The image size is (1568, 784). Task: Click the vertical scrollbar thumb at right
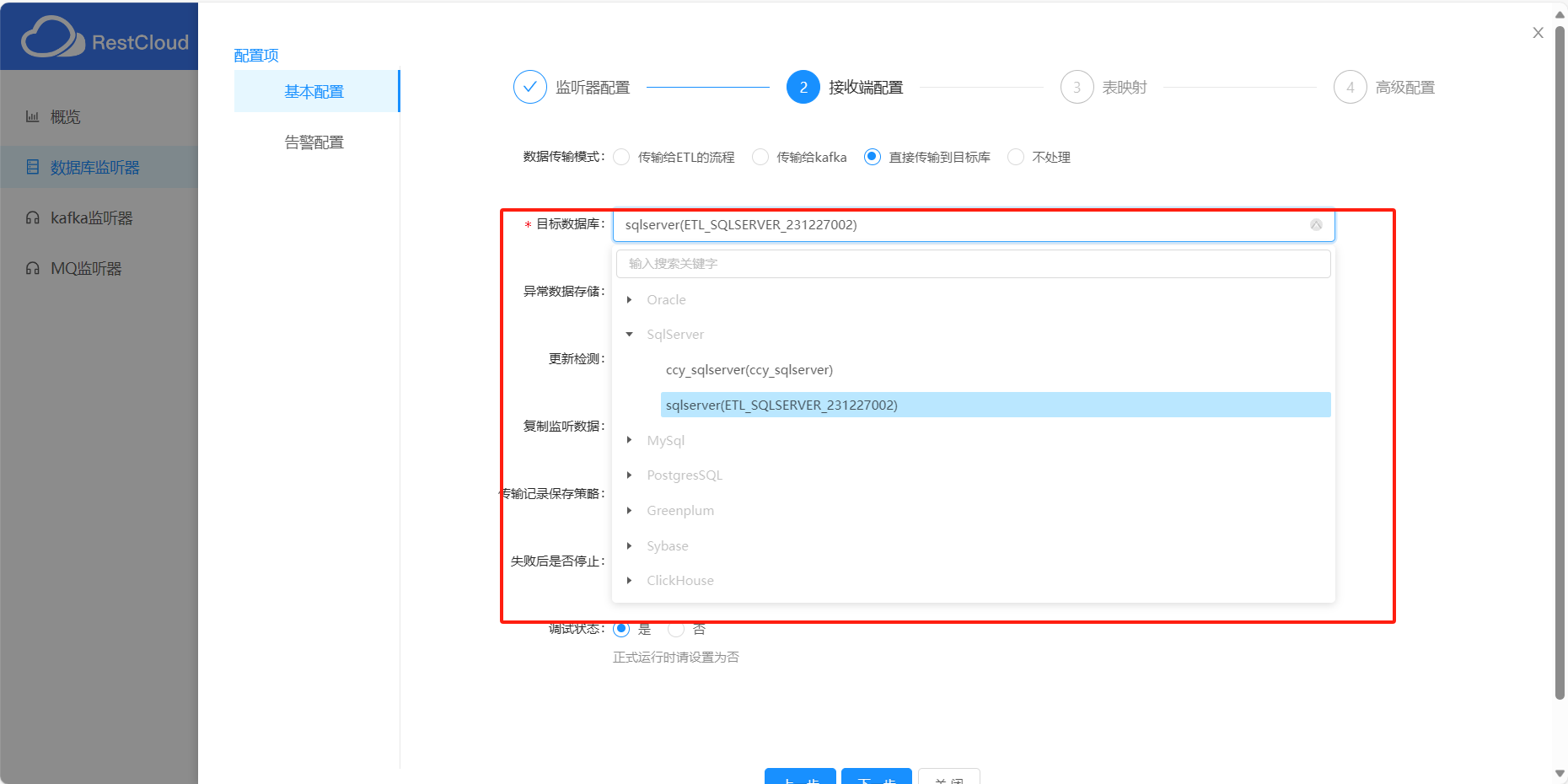coord(1560,362)
